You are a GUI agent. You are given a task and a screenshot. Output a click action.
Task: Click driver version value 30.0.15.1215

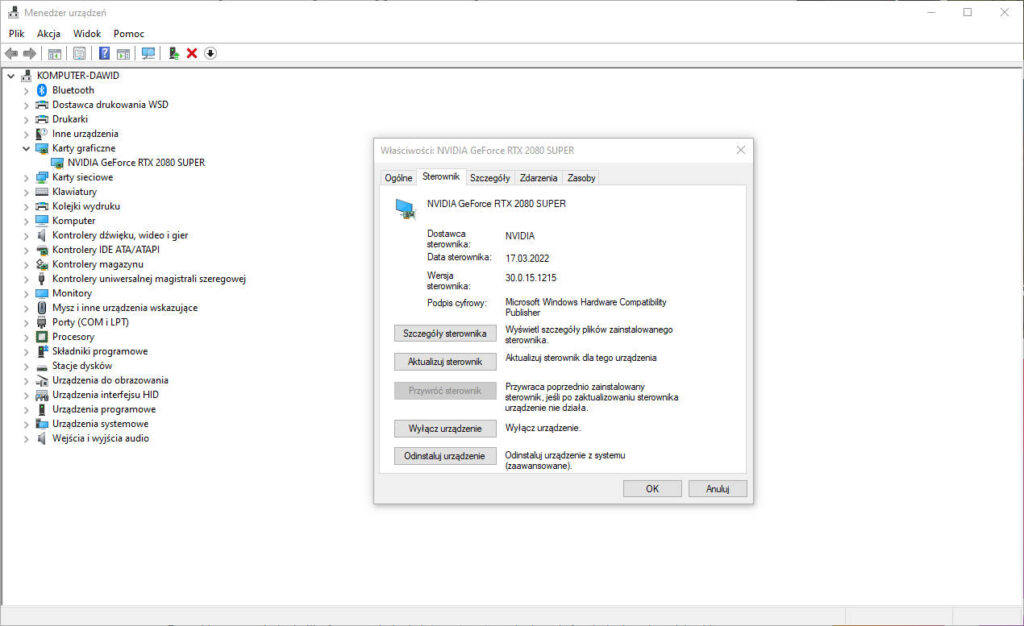pyautogui.click(x=531, y=278)
